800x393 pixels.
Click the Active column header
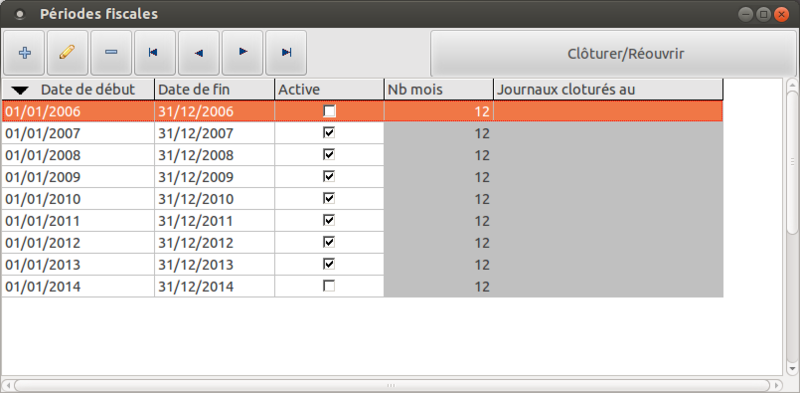(x=329, y=89)
